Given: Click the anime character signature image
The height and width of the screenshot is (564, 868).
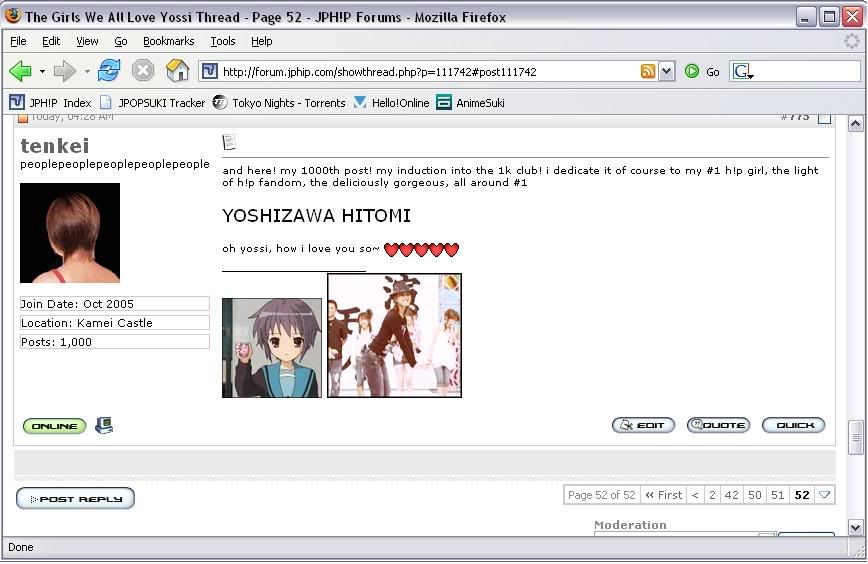Looking at the screenshot, I should coord(272,348).
